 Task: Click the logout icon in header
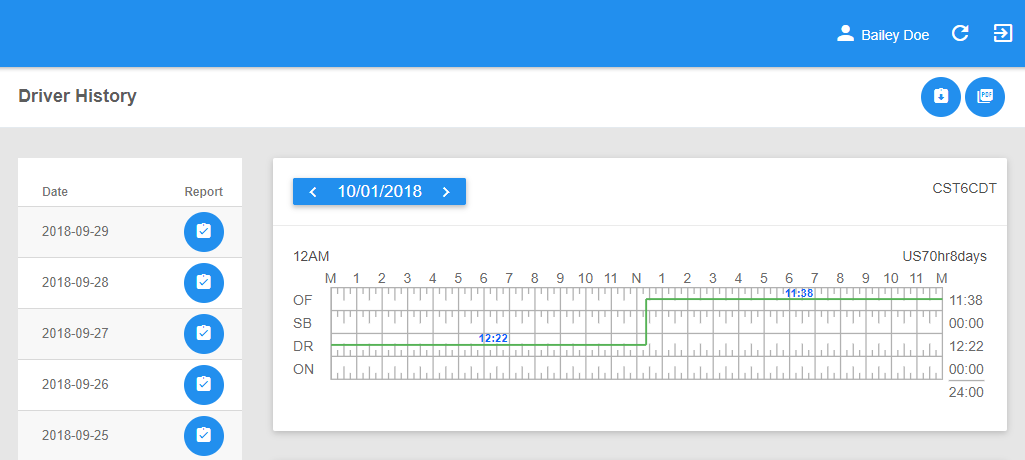pos(1003,33)
